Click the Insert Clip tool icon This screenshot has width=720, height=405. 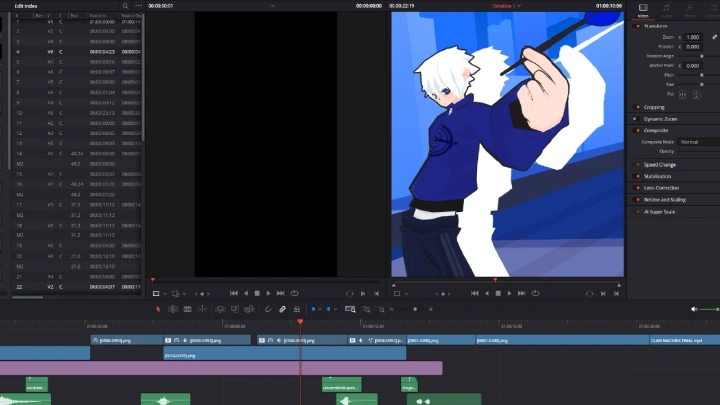(x=220, y=309)
